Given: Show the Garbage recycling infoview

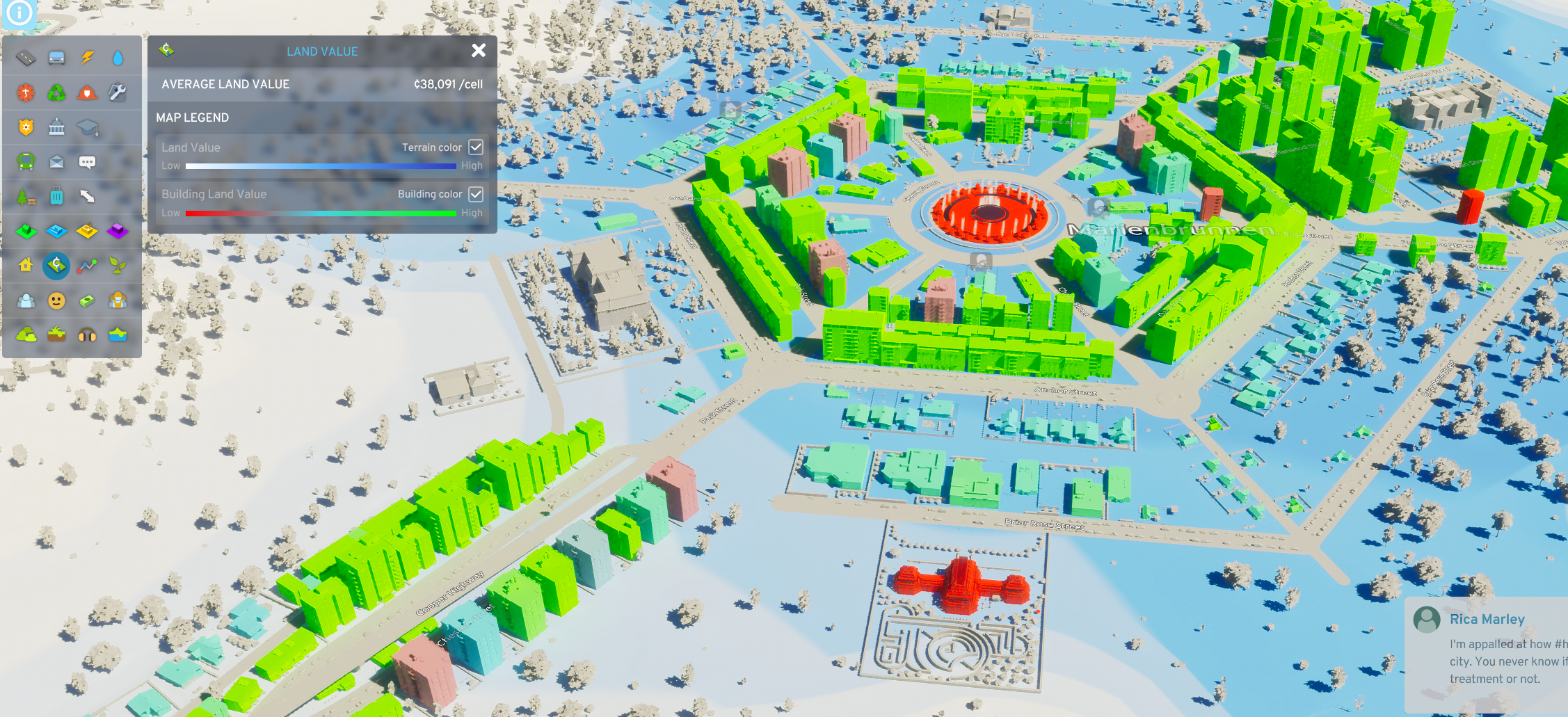Looking at the screenshot, I should coord(56,92).
